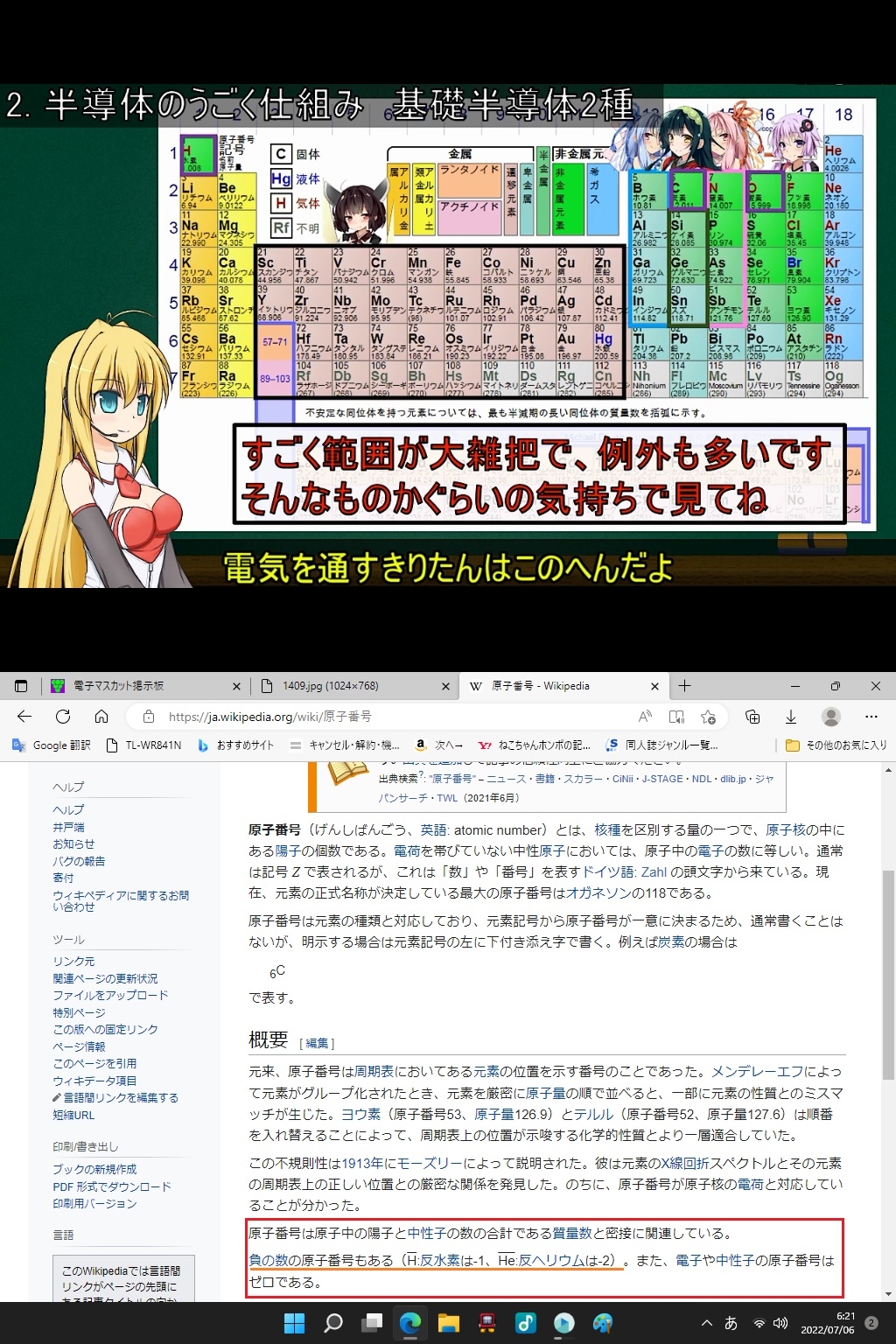The image size is (896, 1344).
Task: Go back to the previous page
Action: coord(24,717)
